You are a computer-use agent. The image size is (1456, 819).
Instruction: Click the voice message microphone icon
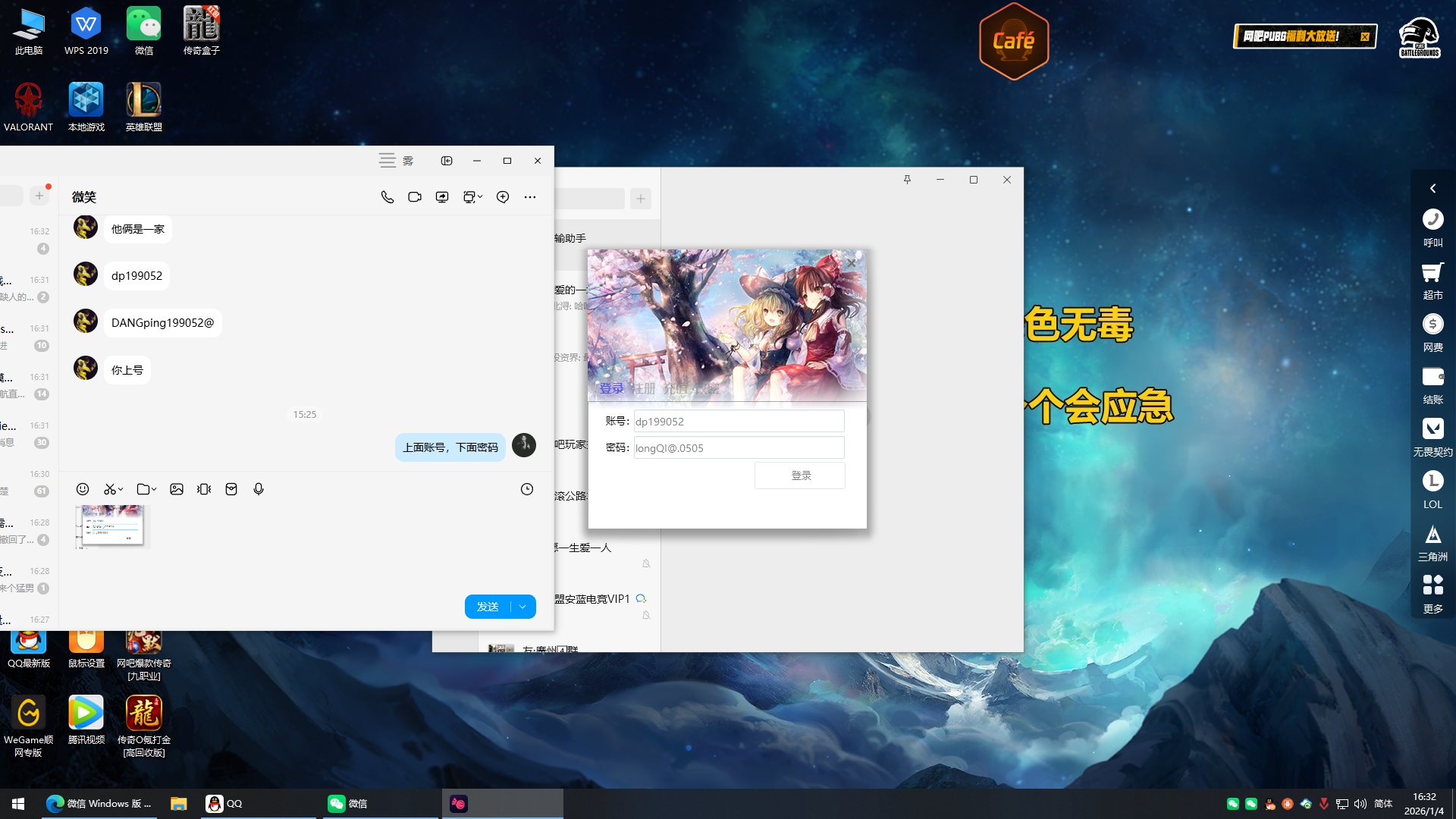tap(259, 489)
